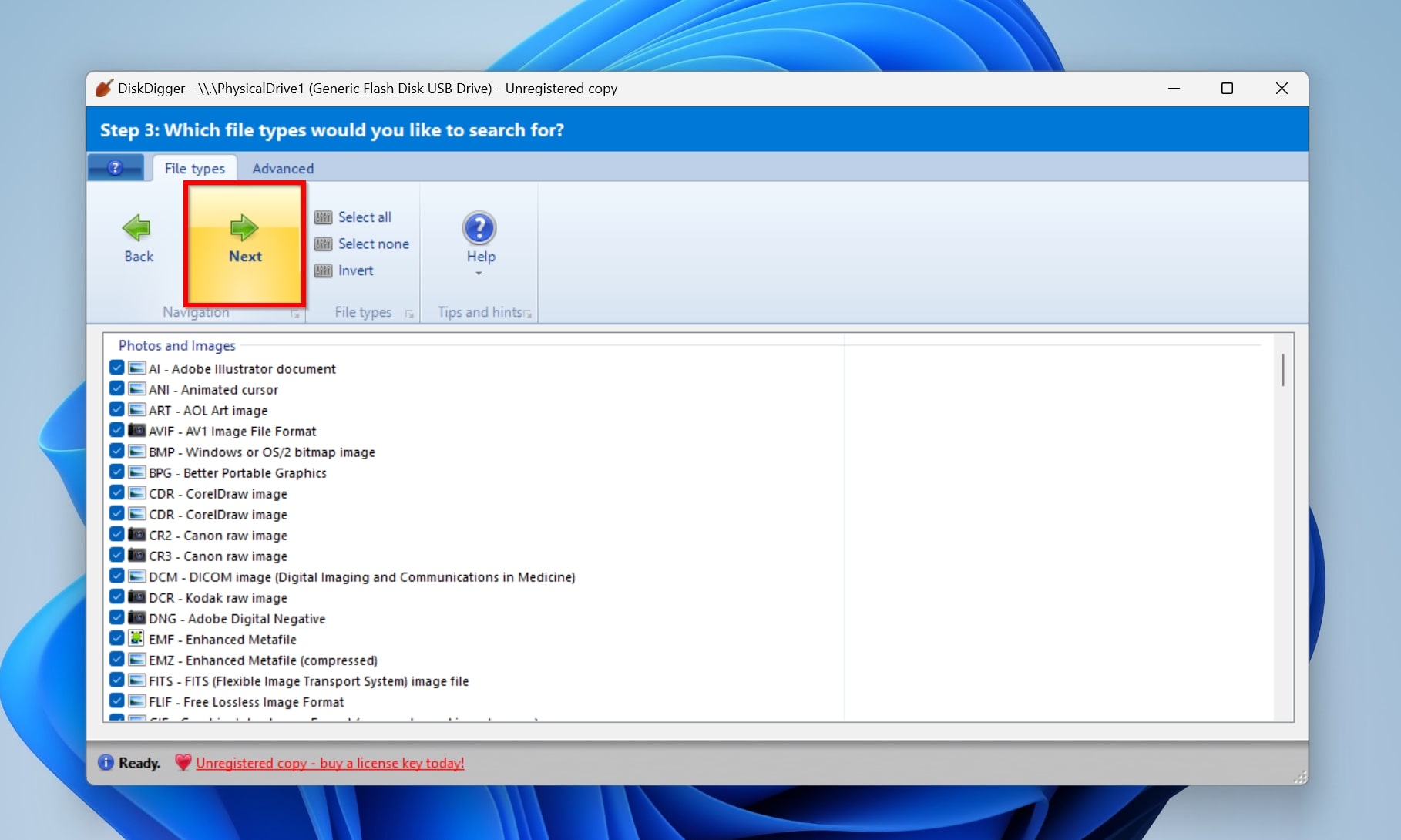Click the EMF Enhanced Metafile icon
The width and height of the screenshot is (1401, 840).
(x=137, y=638)
